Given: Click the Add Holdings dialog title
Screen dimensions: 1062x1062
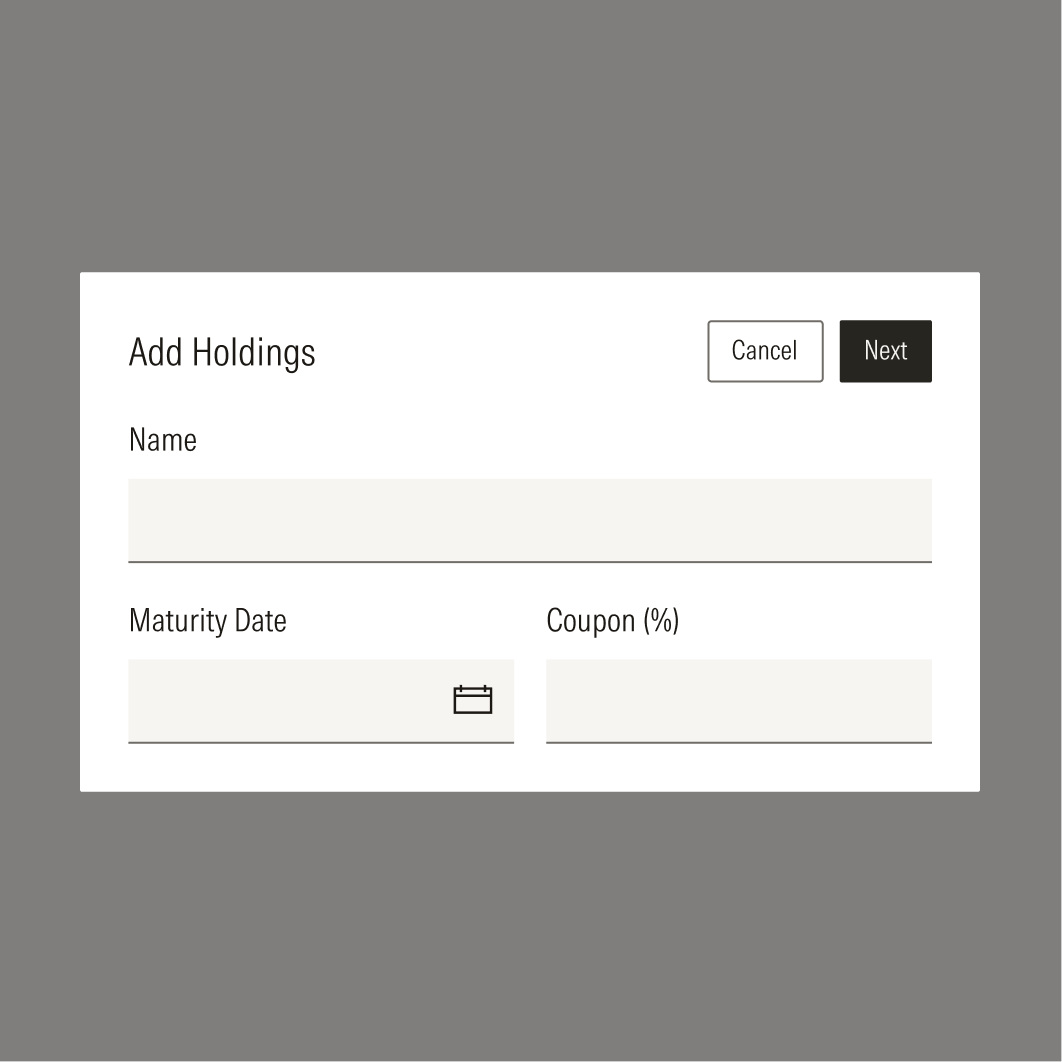Looking at the screenshot, I should coord(221,352).
